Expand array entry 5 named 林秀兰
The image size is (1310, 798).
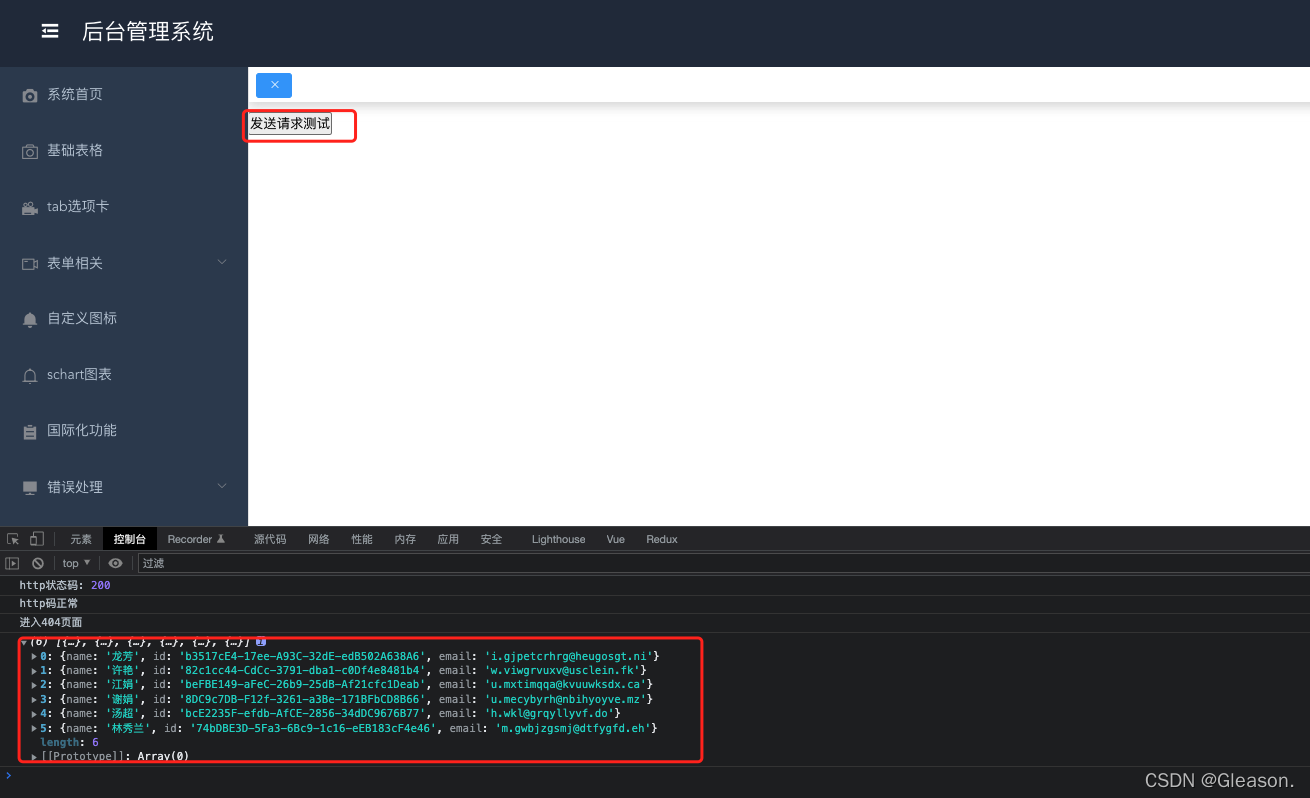coord(35,728)
